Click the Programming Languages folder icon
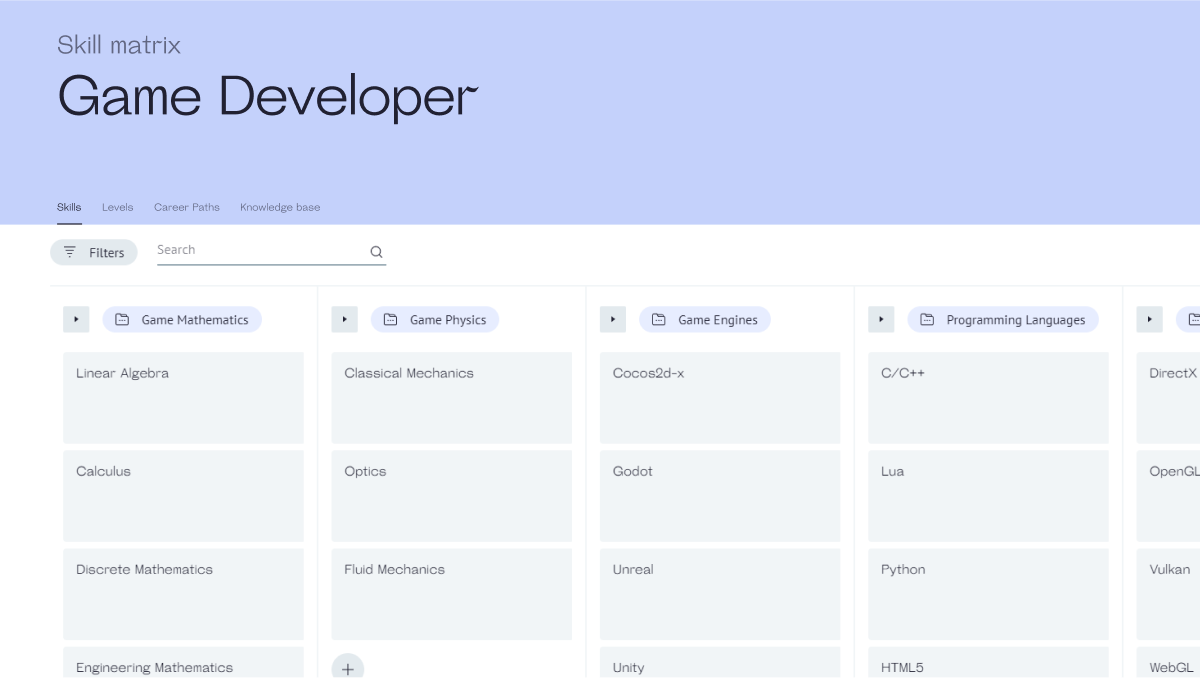 (927, 320)
